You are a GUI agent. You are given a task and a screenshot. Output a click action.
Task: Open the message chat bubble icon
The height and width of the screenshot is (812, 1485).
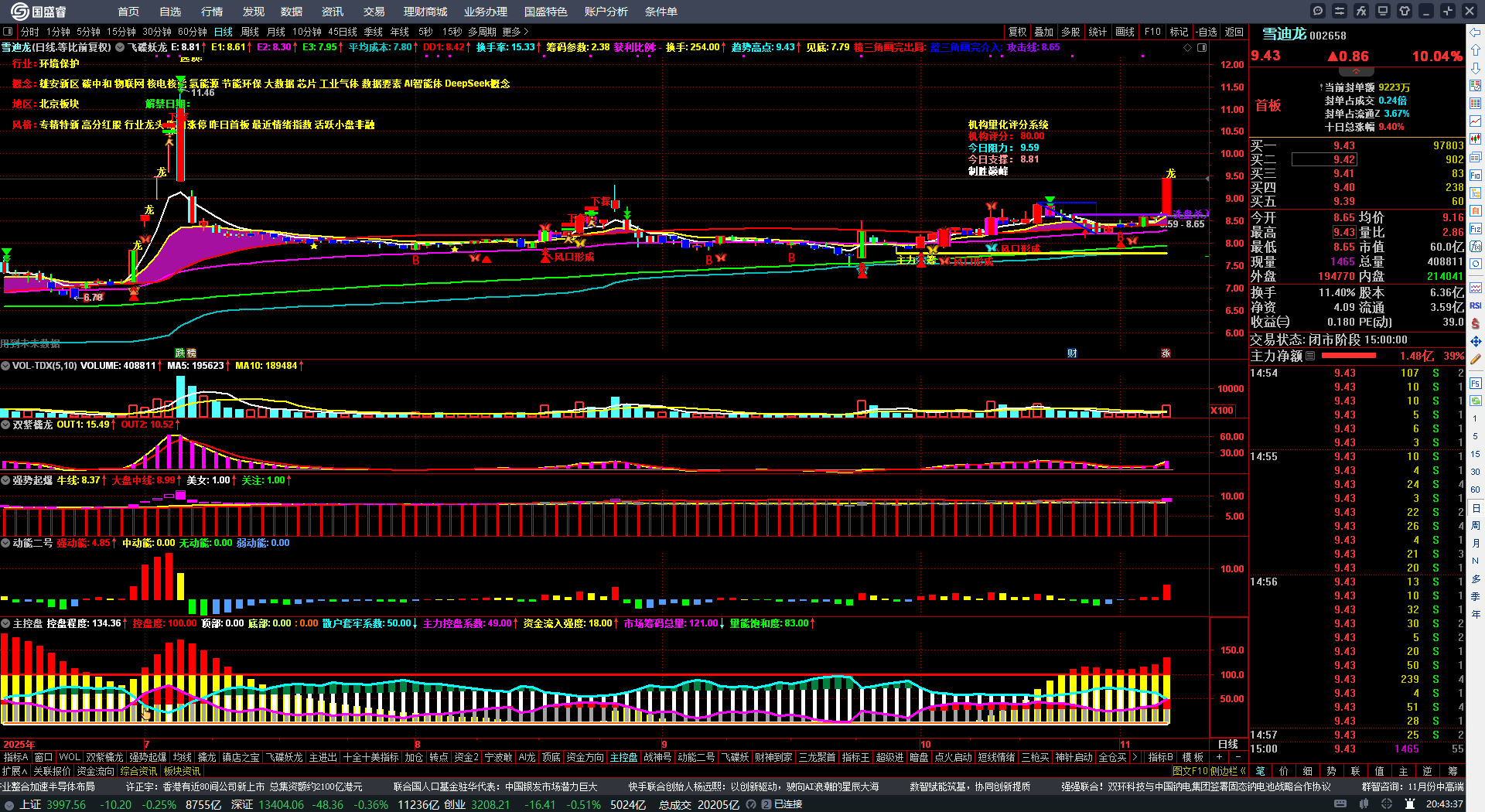coord(1318,11)
